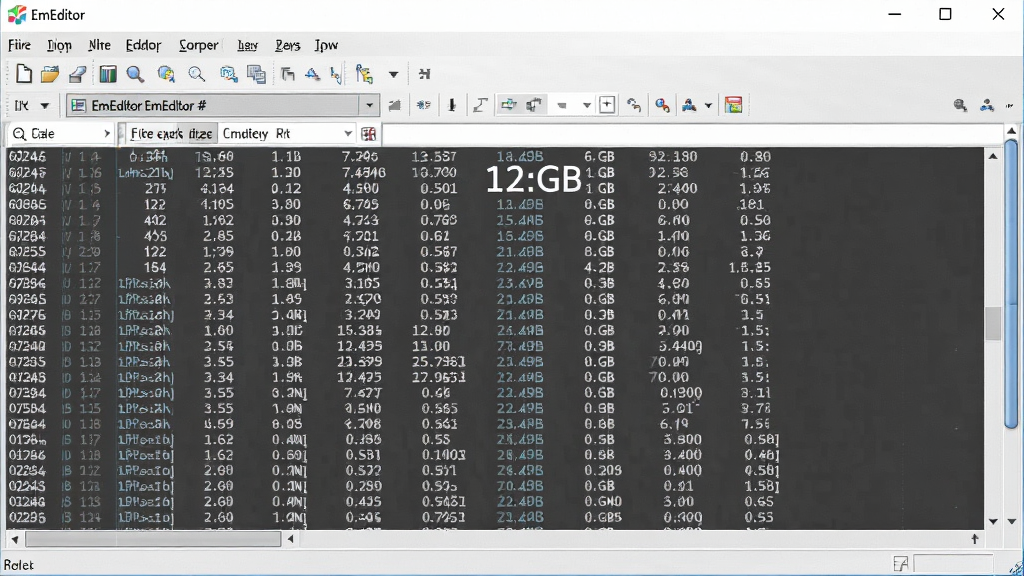Expand the leftmost dropdown in second toolbar
The width and height of the screenshot is (1024, 576).
pyautogui.click(x=44, y=106)
